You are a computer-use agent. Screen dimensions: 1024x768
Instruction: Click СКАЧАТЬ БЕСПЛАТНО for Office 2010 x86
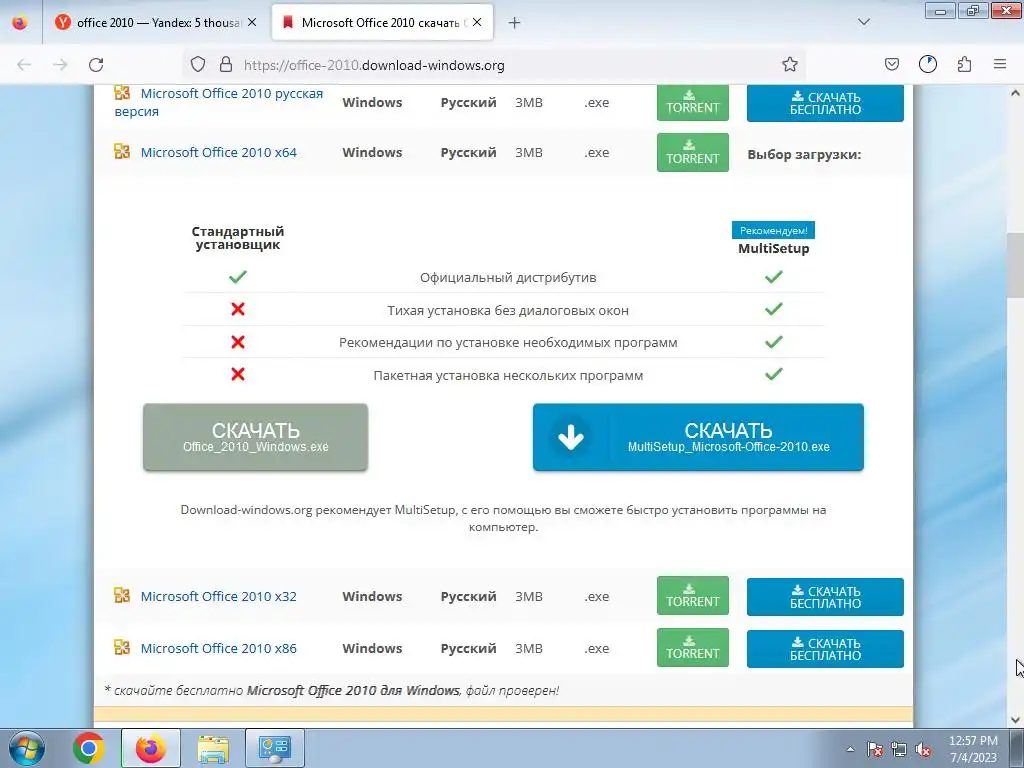click(x=825, y=648)
